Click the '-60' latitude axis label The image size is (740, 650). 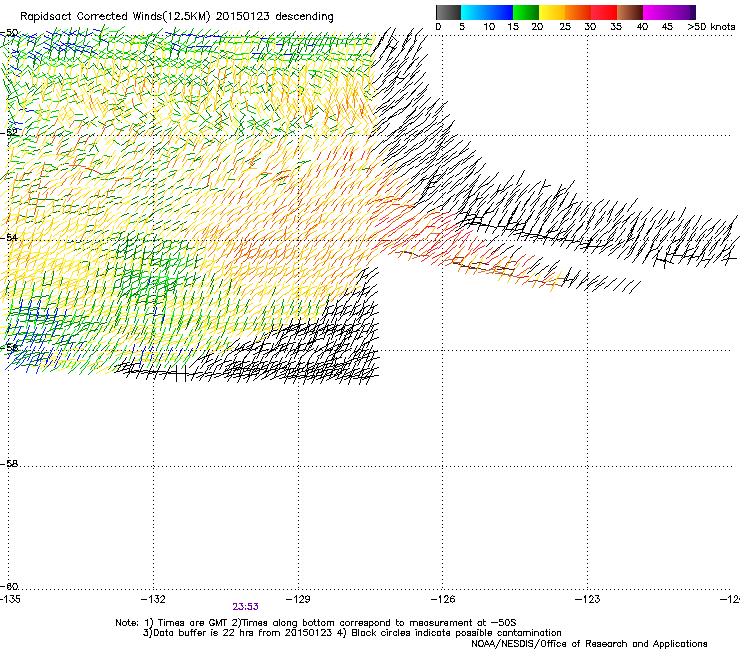[9, 587]
